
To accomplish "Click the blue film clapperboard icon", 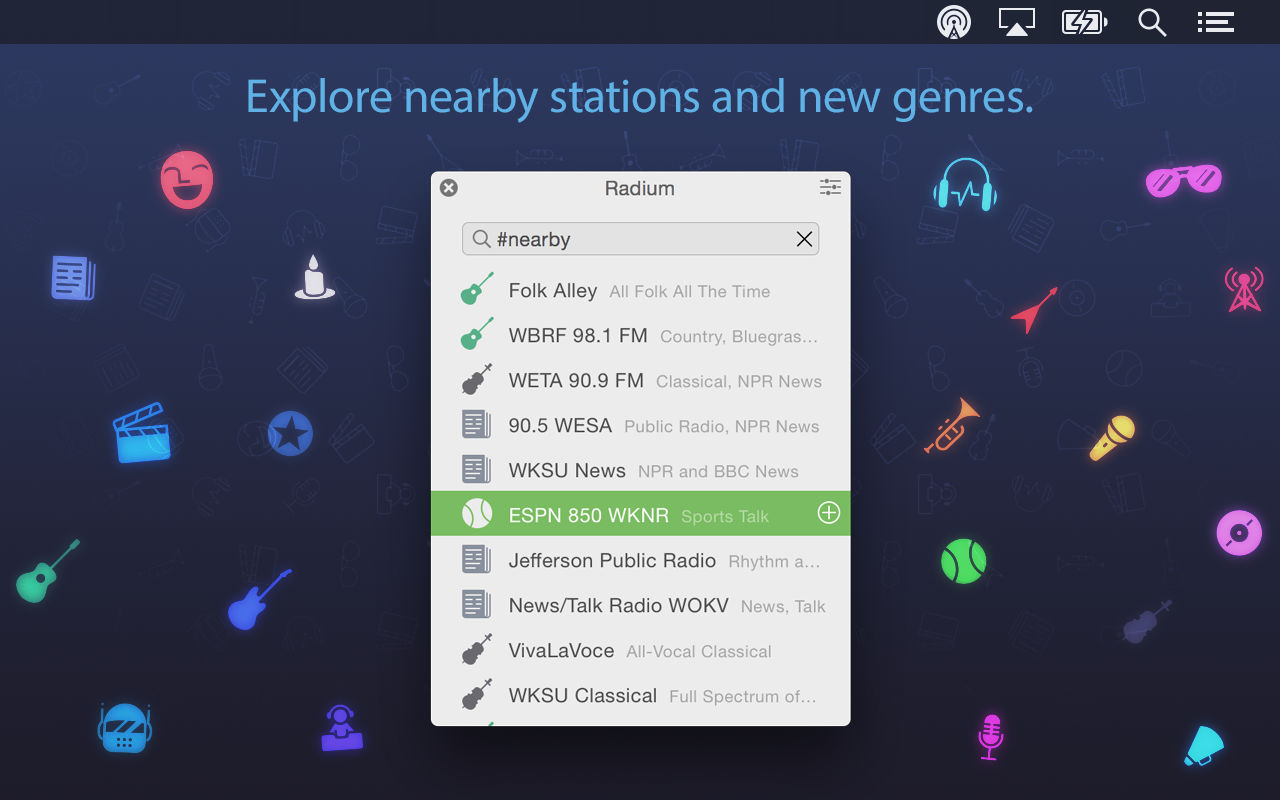I will coord(141,432).
